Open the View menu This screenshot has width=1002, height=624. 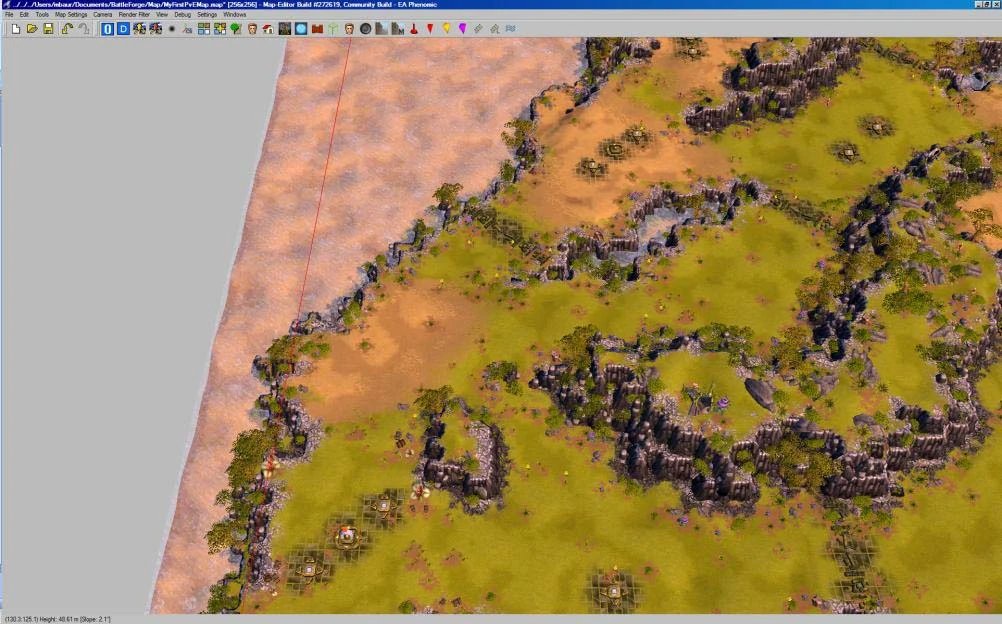click(x=162, y=14)
